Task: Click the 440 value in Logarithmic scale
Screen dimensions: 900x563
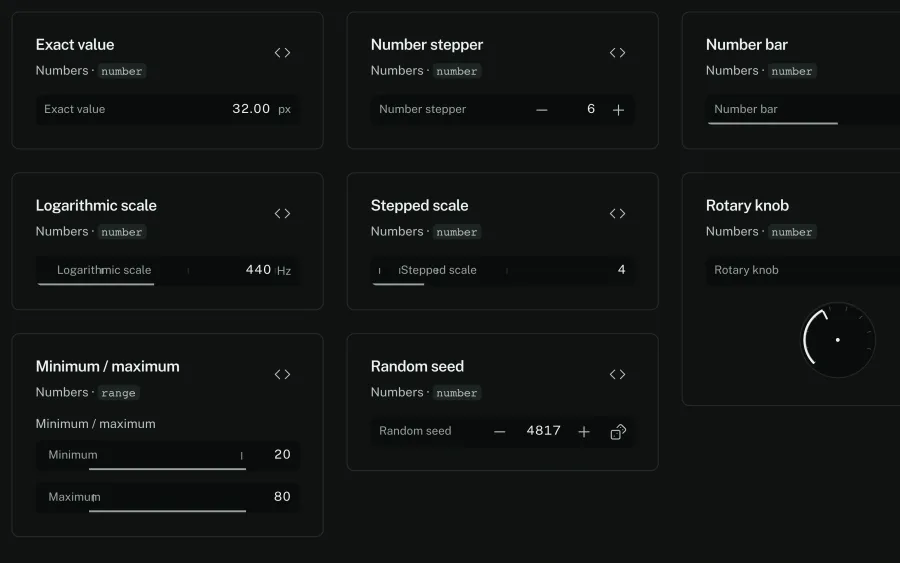Action: point(258,270)
